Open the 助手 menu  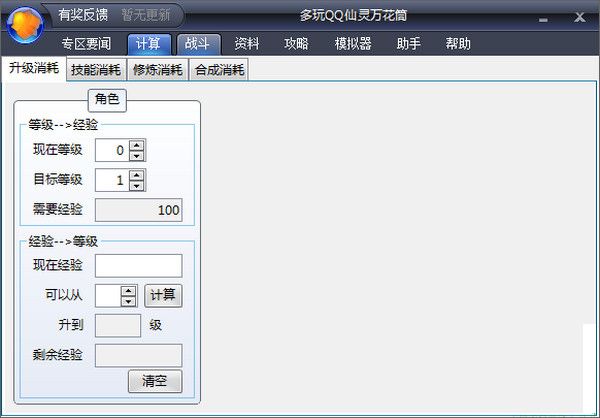[x=408, y=44]
